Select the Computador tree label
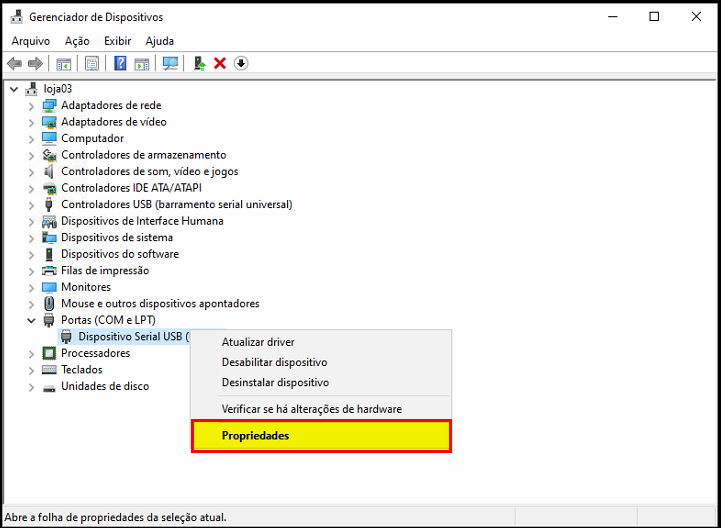Screen dimensions: 721x528 pyautogui.click(x=92, y=138)
